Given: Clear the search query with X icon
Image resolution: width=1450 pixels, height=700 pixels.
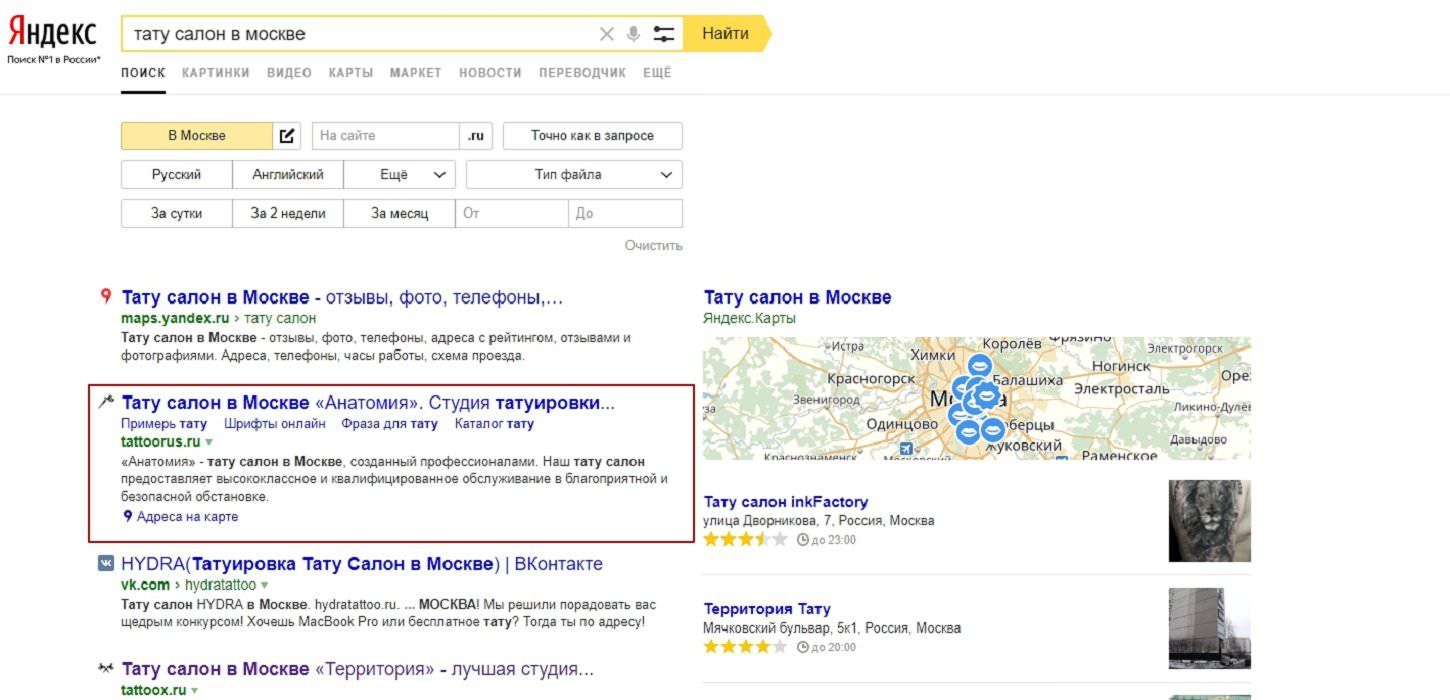Looking at the screenshot, I should pyautogui.click(x=607, y=34).
